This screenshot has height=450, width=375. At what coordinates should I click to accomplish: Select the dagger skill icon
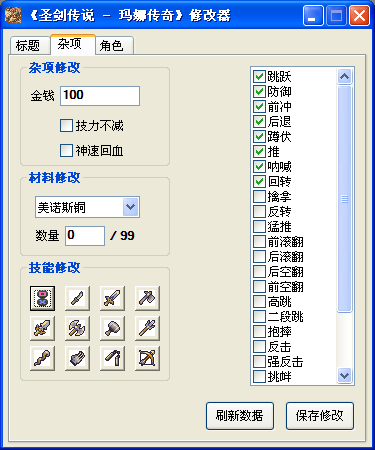[77, 298]
